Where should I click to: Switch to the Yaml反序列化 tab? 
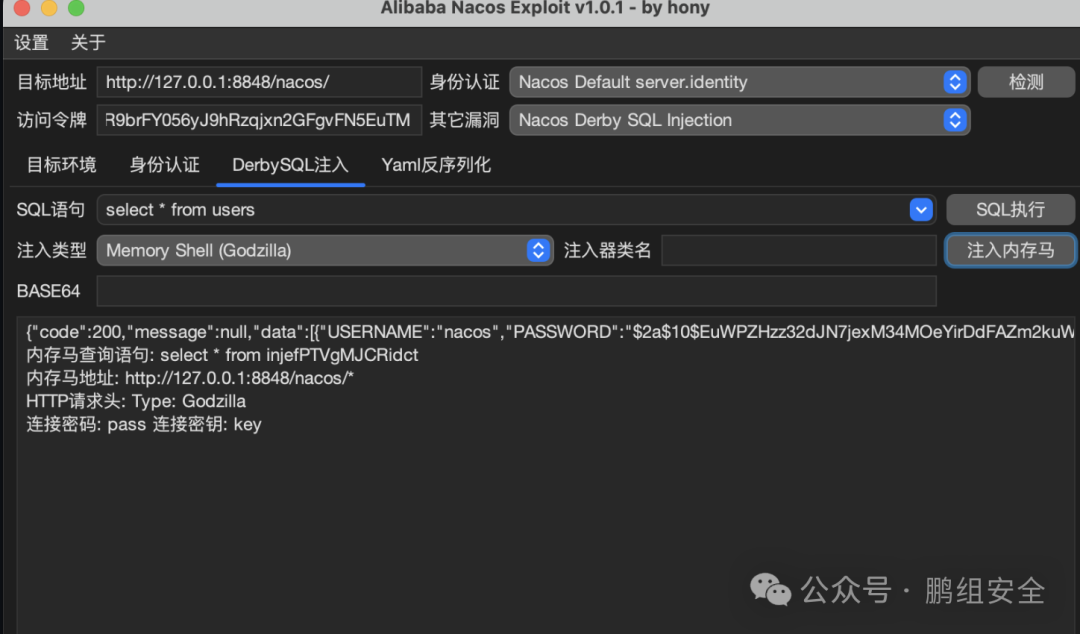tap(436, 165)
